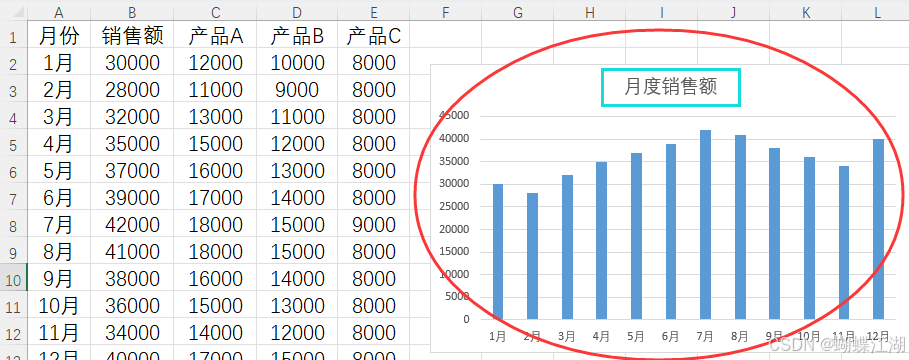Viewport: 909px width, 360px height.
Task: Click chart axis label 6月
Action: [671, 336]
